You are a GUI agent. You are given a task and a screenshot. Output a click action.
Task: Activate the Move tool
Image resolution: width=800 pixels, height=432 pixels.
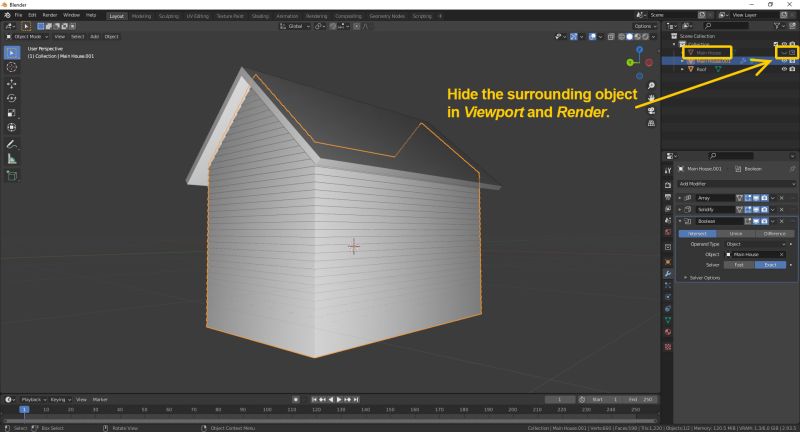point(12,84)
